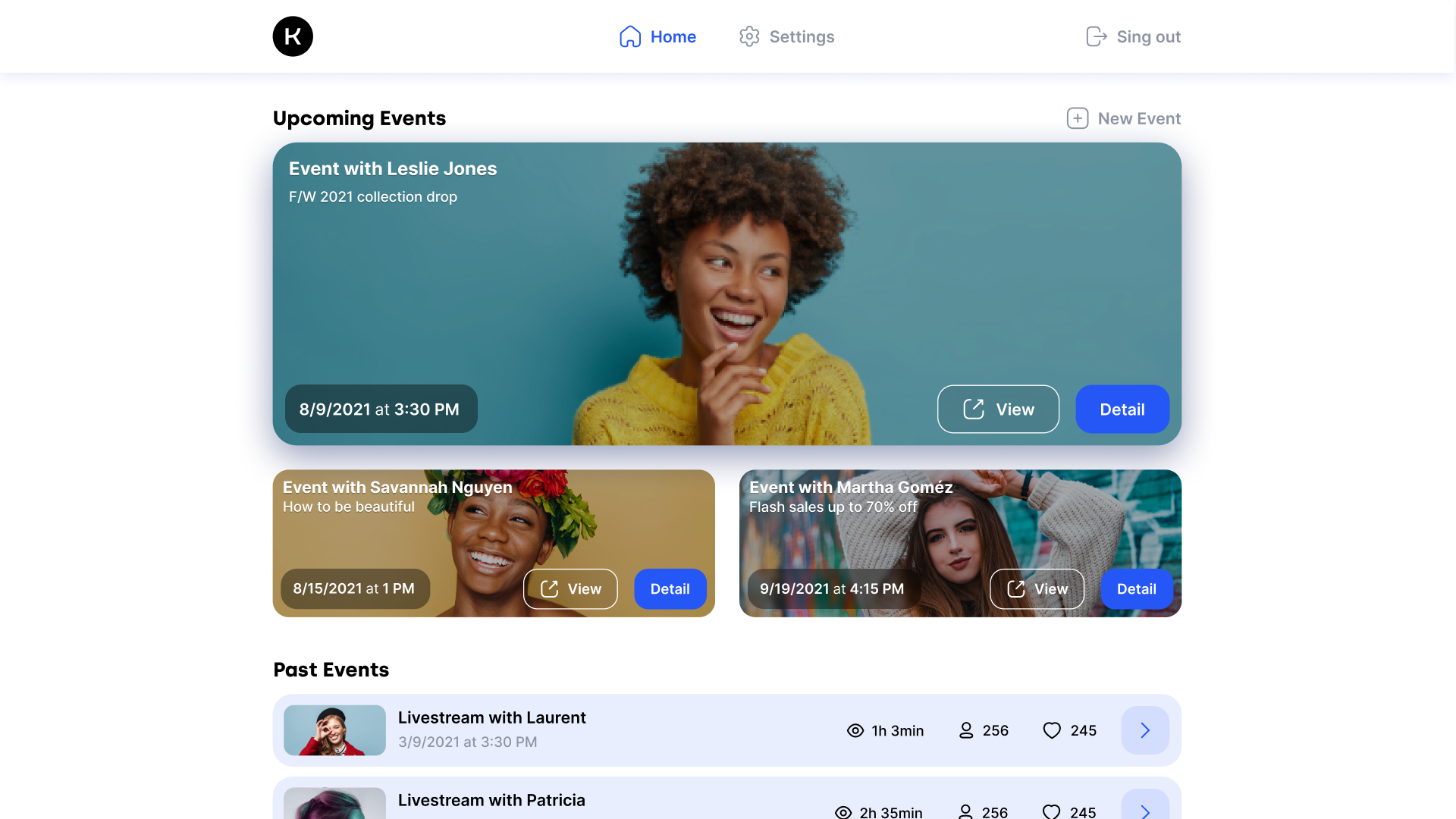
Task: Click the Detail button for Martha Gomez event
Action: [1136, 589]
